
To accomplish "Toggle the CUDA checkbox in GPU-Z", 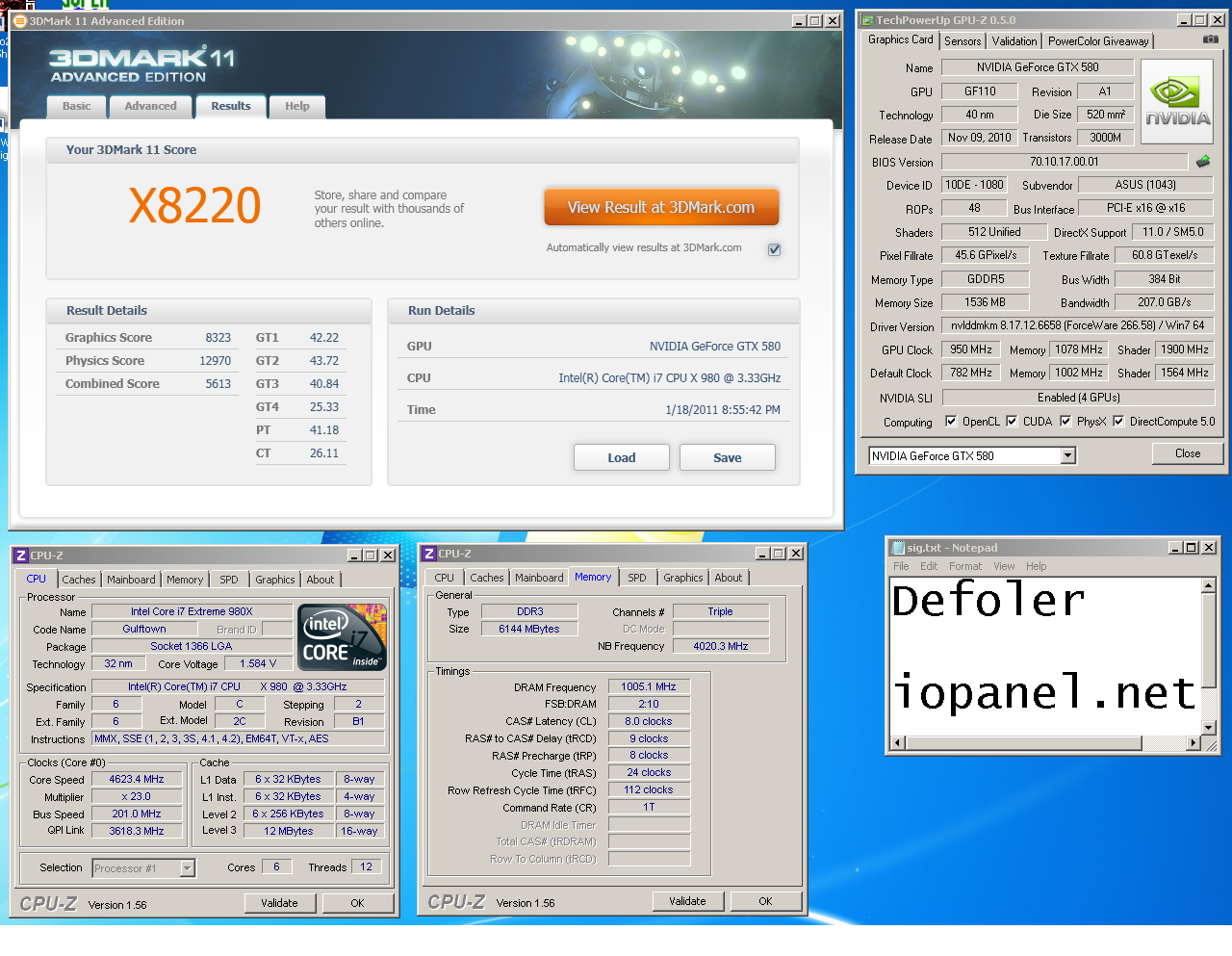I will [1012, 421].
